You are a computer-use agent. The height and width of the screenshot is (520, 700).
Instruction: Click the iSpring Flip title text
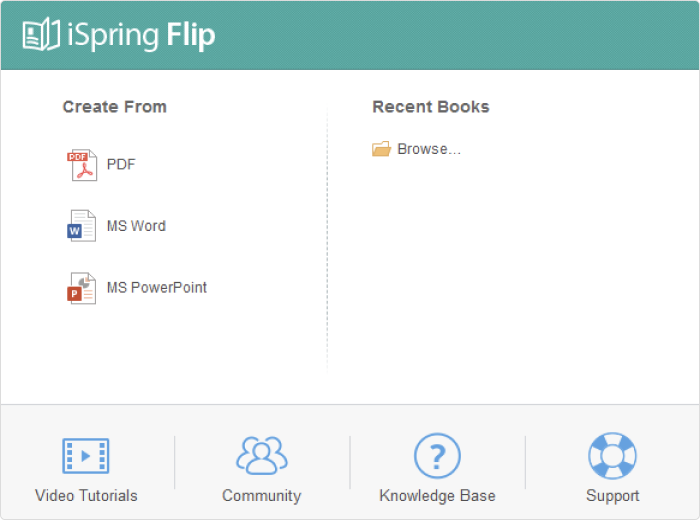pos(141,36)
